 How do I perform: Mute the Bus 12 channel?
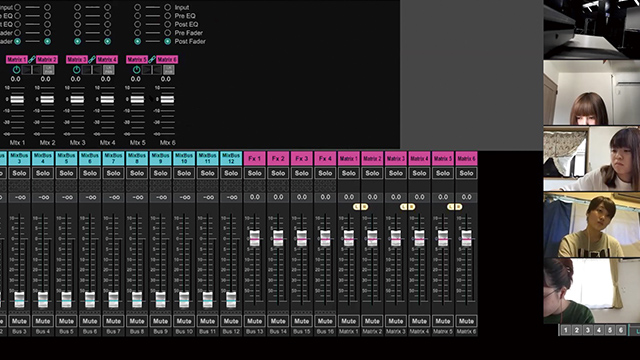tap(231, 321)
